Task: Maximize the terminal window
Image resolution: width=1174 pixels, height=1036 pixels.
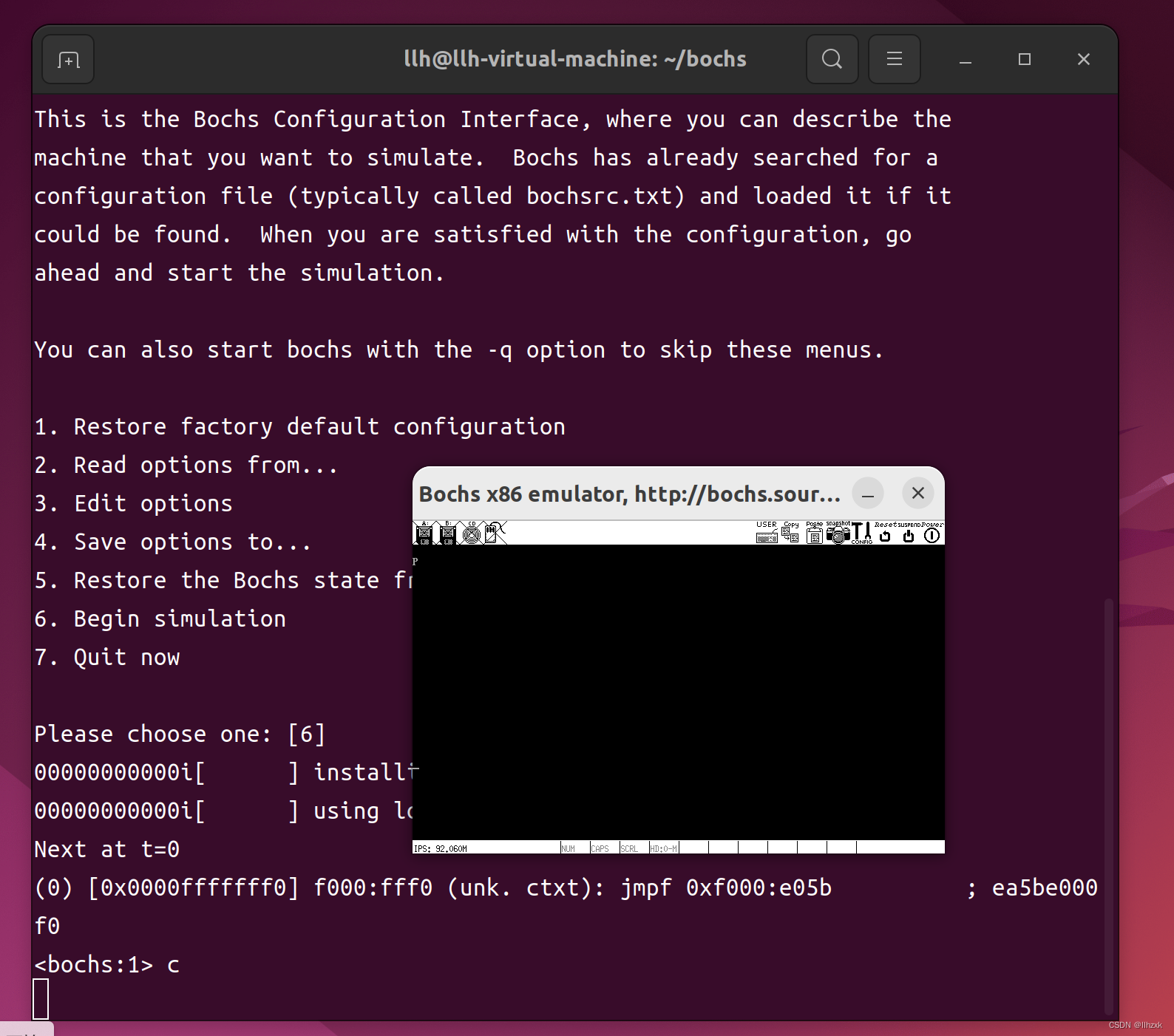Action: (1024, 59)
